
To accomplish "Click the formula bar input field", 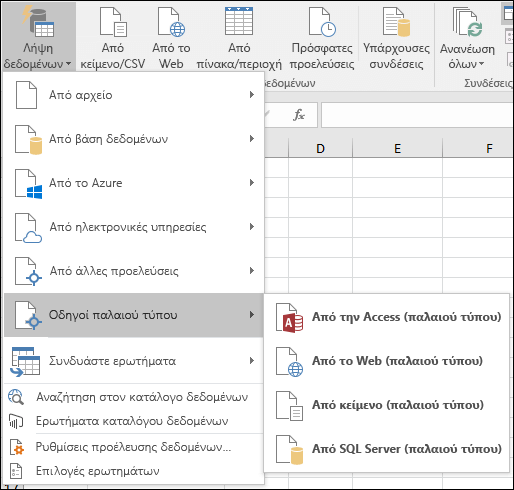I will coord(417,115).
